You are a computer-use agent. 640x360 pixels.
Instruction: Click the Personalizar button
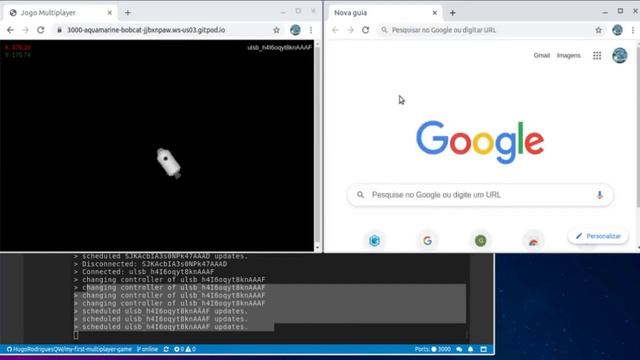click(598, 236)
